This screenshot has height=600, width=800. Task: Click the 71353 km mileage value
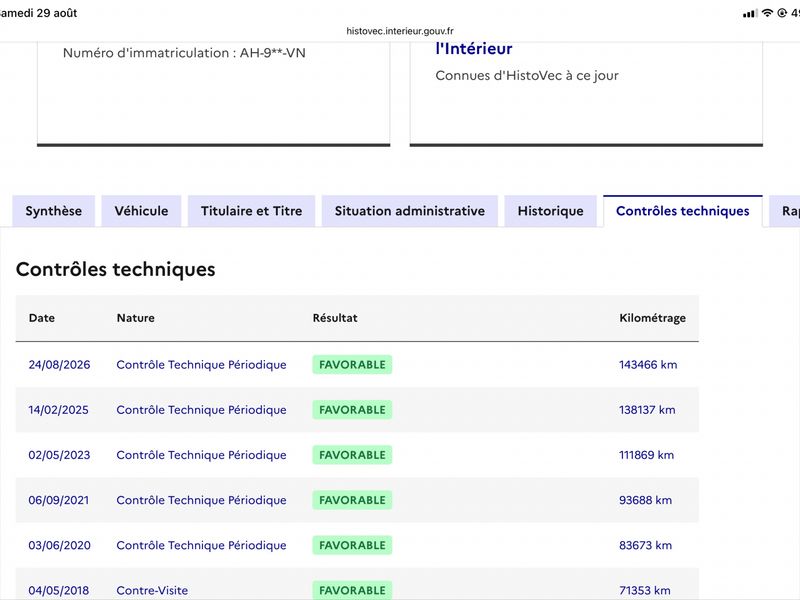point(645,591)
